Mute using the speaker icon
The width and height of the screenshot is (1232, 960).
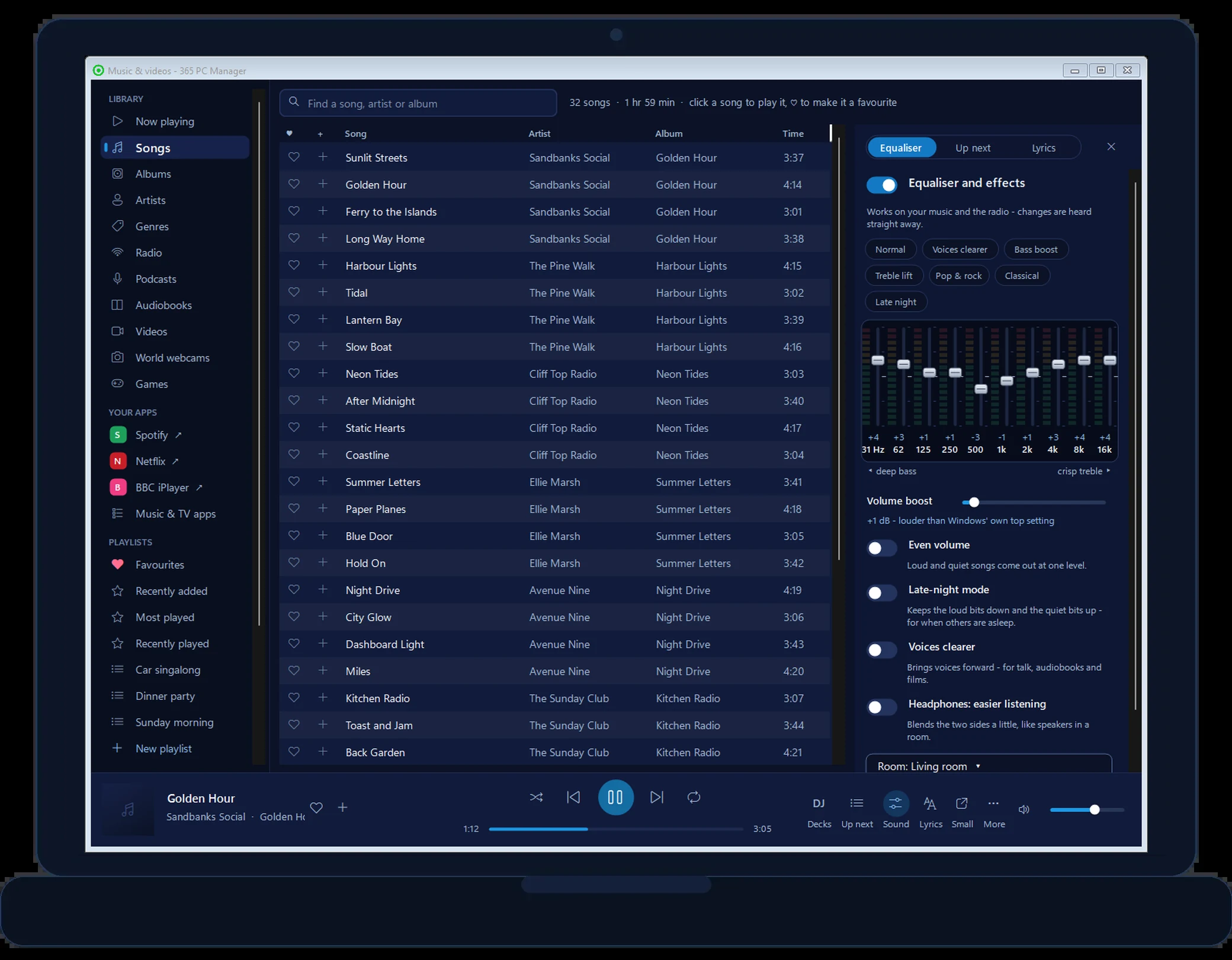1024,809
